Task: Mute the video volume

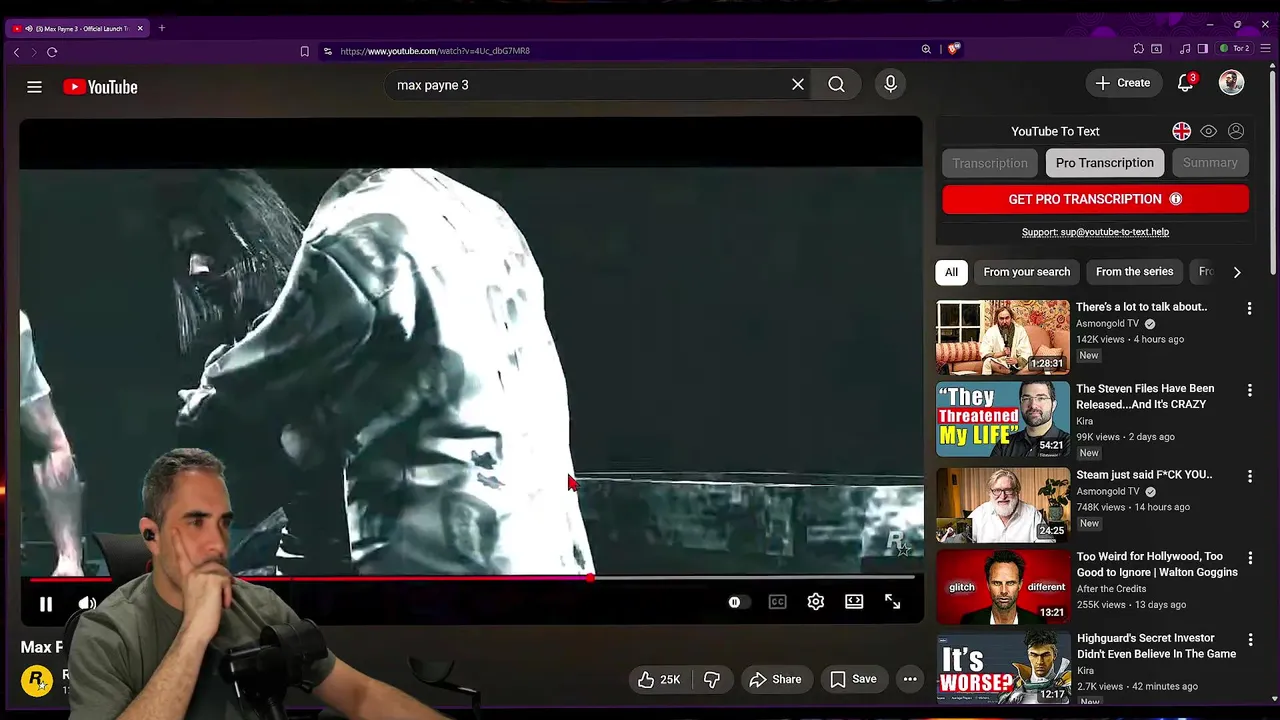Action: [87, 604]
